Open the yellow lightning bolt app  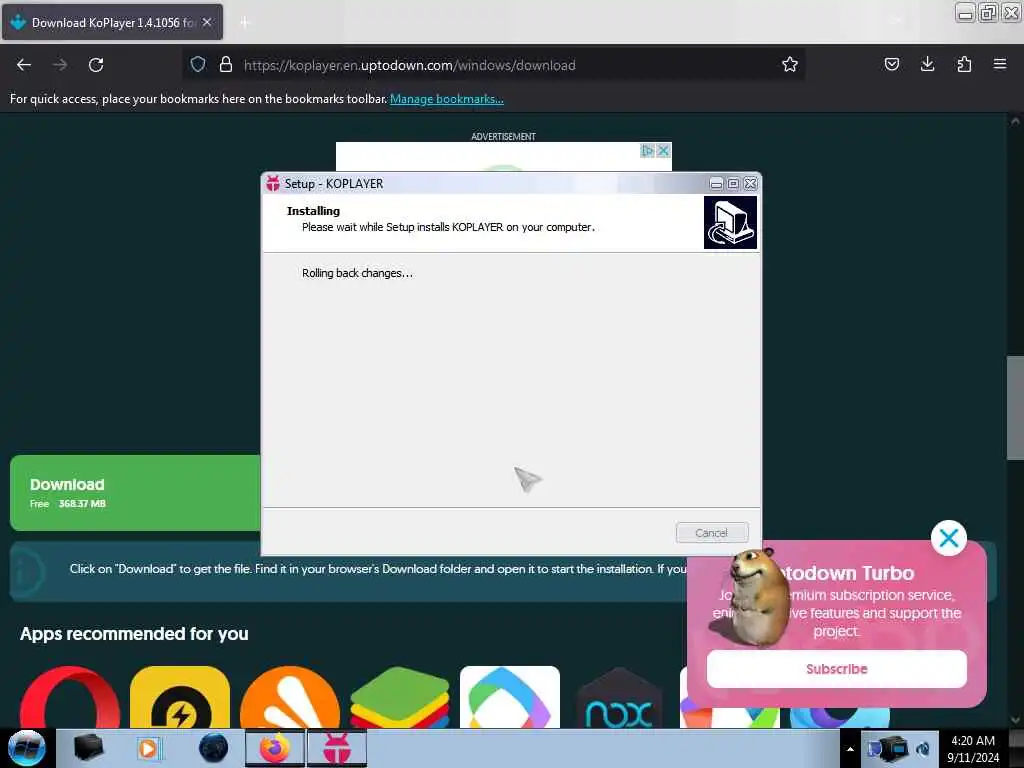(180, 697)
